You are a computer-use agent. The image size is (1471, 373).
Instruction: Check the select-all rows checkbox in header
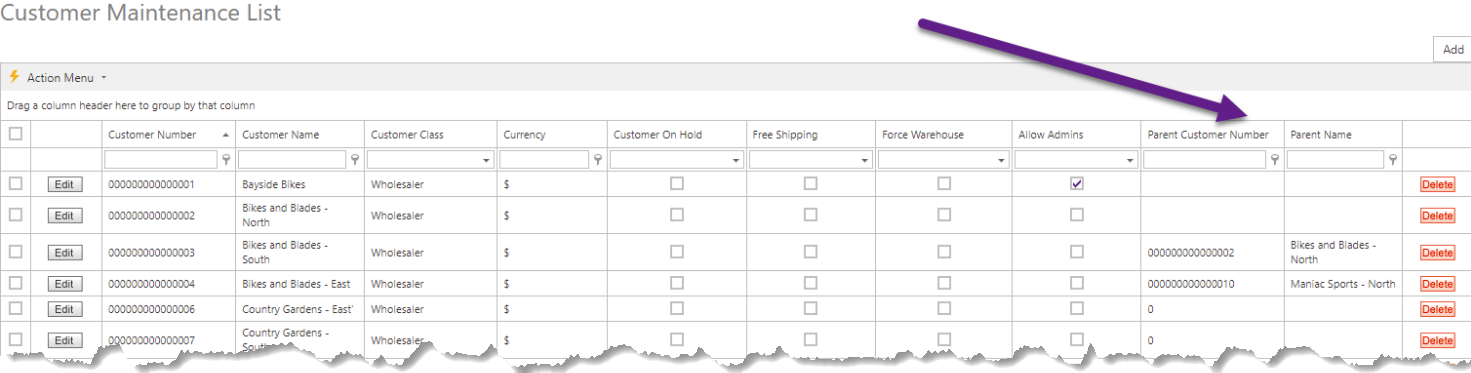pos(15,134)
